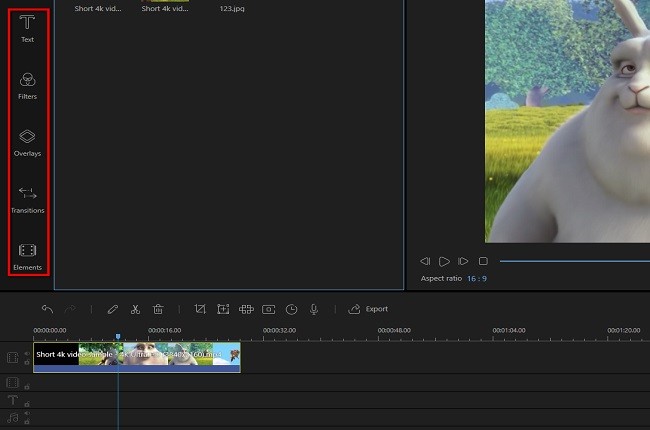The width and height of the screenshot is (650, 430).
Task: Select the Short 4k video sample clip on timeline
Action: pos(137,357)
